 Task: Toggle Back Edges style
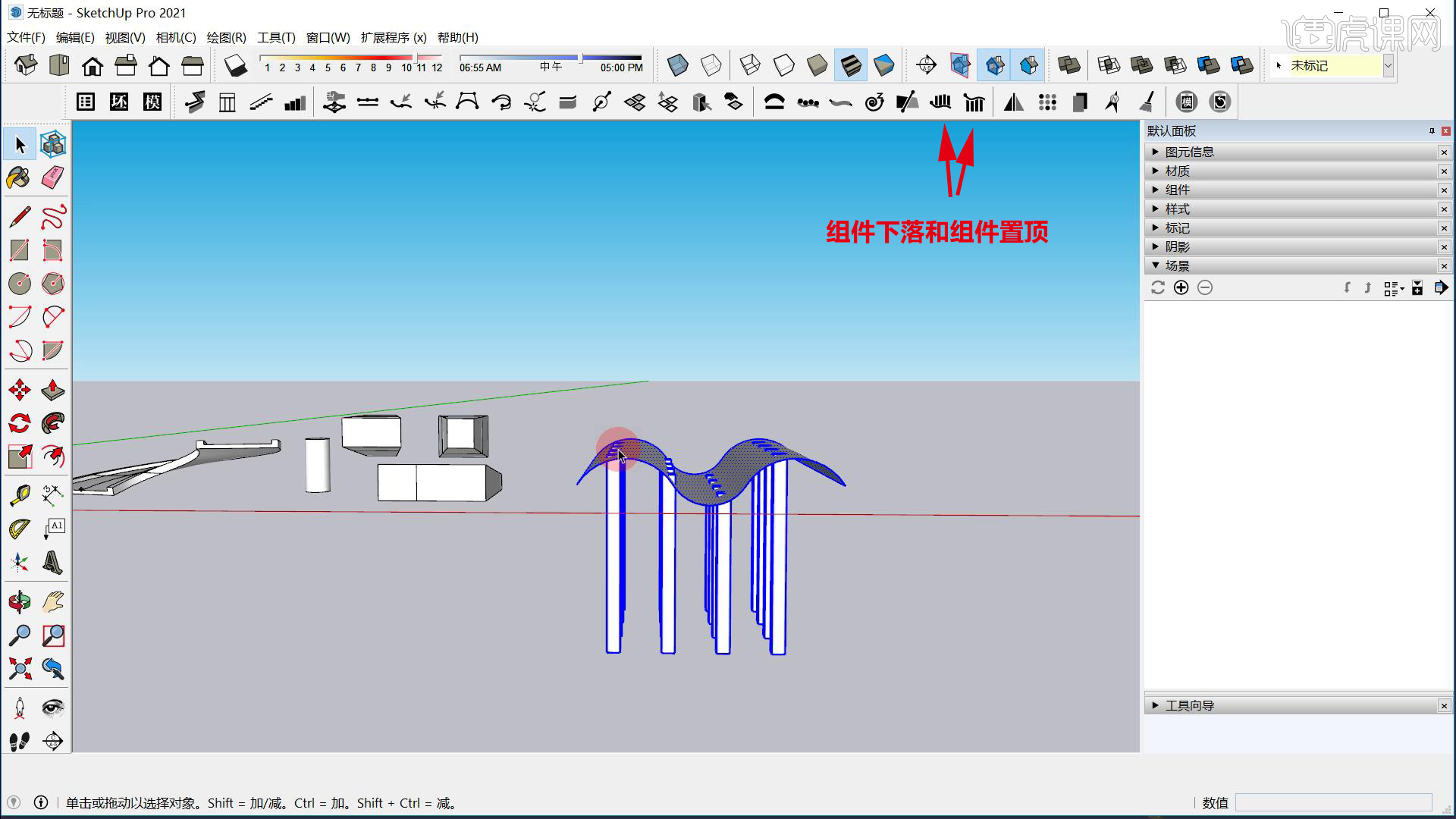(711, 66)
